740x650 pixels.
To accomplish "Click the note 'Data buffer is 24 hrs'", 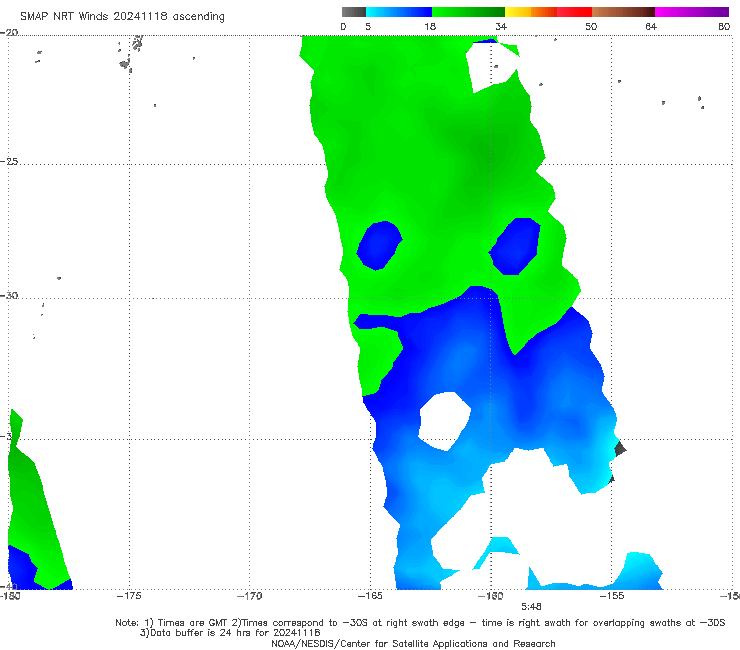I will tap(230, 633).
